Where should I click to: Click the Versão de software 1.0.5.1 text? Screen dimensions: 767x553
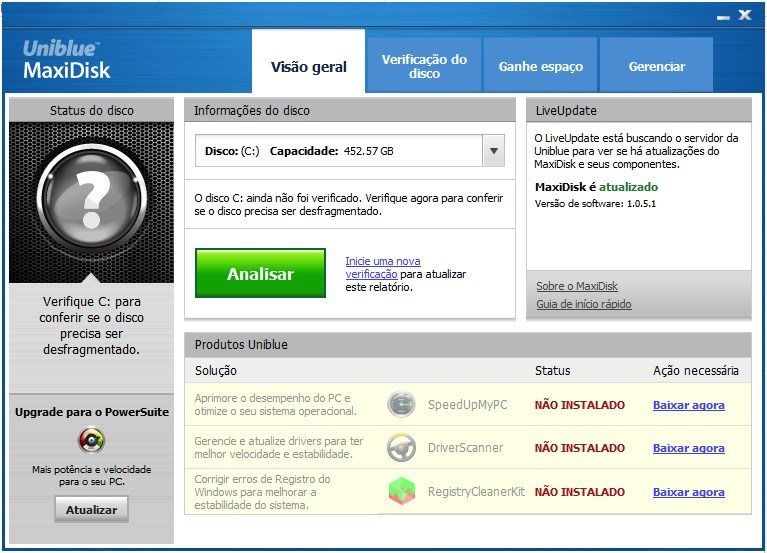click(595, 203)
